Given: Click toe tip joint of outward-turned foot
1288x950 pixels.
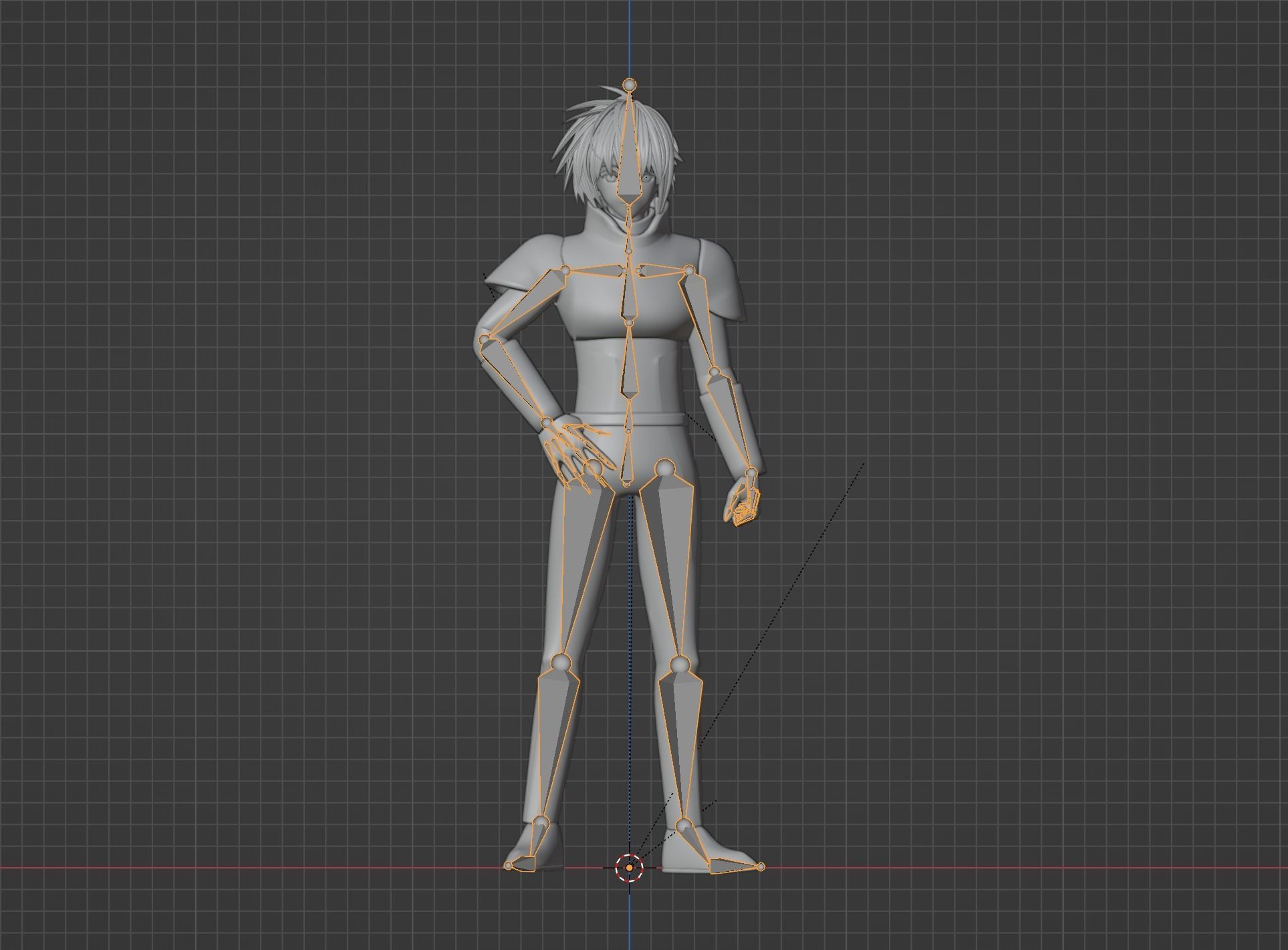Looking at the screenshot, I should click(x=761, y=866).
